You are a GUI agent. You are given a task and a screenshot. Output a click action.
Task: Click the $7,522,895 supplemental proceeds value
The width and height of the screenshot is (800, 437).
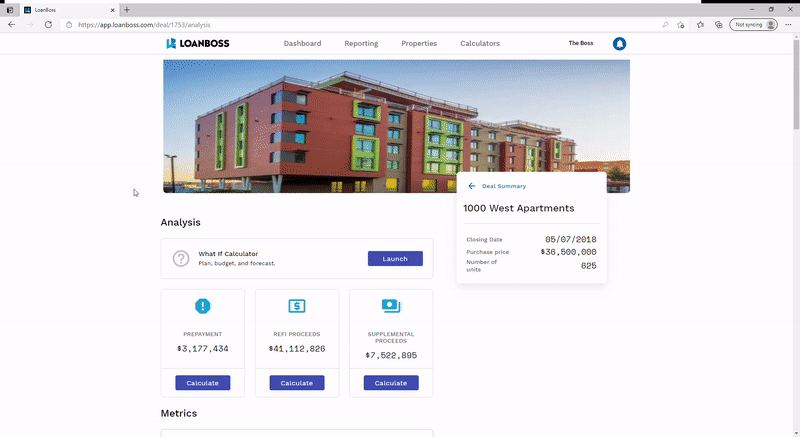391,355
